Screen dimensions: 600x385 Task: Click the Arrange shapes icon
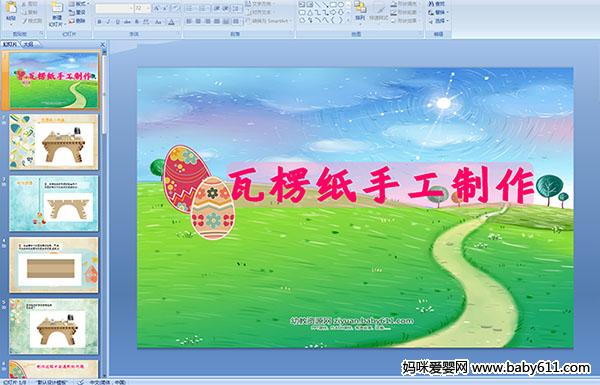click(360, 10)
